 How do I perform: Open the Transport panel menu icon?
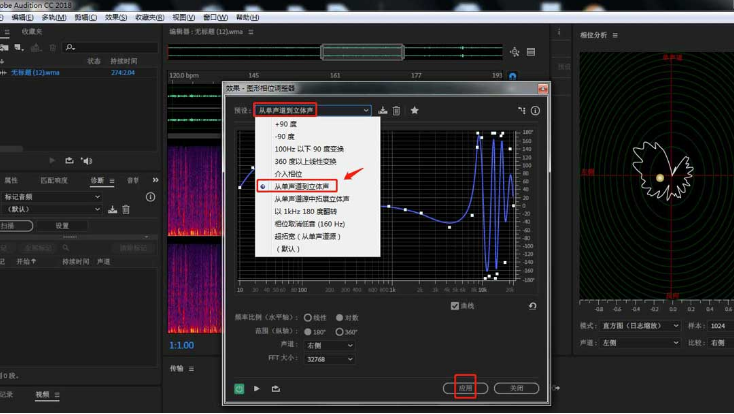(x=191, y=369)
